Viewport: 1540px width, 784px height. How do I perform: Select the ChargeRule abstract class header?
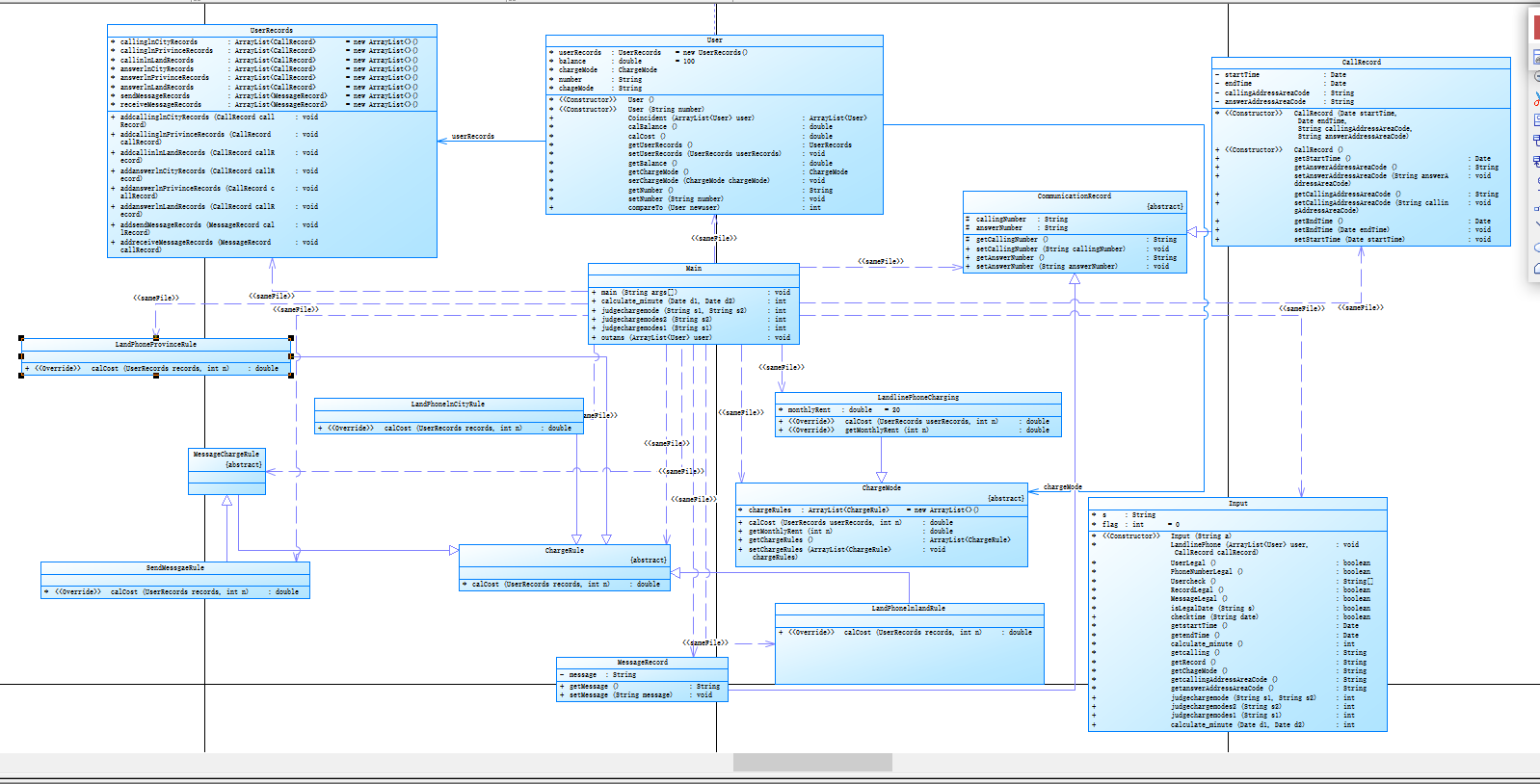click(565, 555)
